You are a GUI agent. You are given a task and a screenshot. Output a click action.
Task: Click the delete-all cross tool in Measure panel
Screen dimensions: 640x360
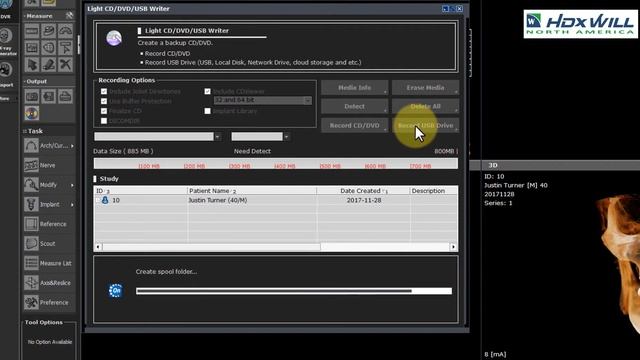click(65, 64)
